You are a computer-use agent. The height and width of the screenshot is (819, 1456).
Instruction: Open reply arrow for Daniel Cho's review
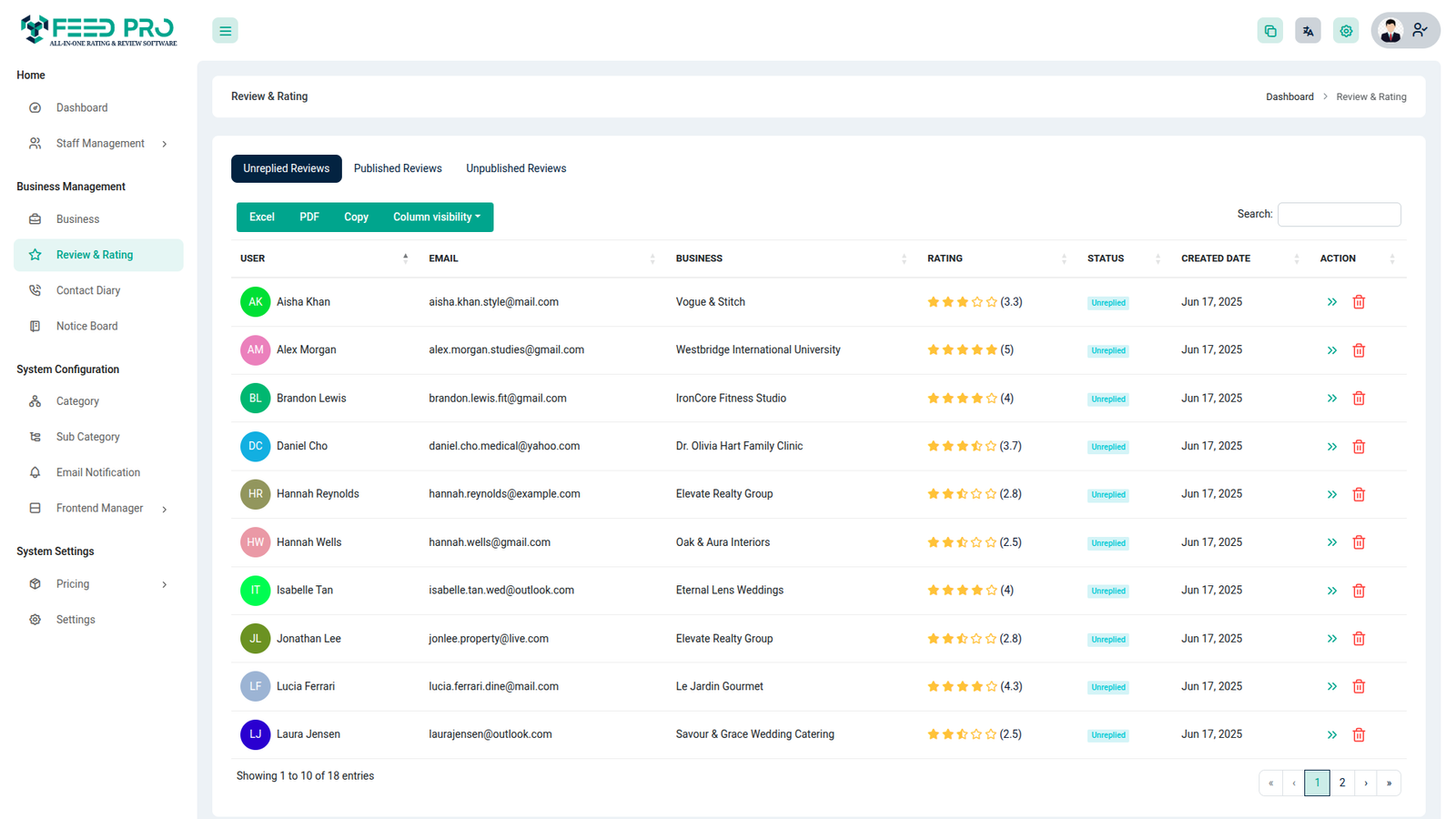pos(1331,447)
